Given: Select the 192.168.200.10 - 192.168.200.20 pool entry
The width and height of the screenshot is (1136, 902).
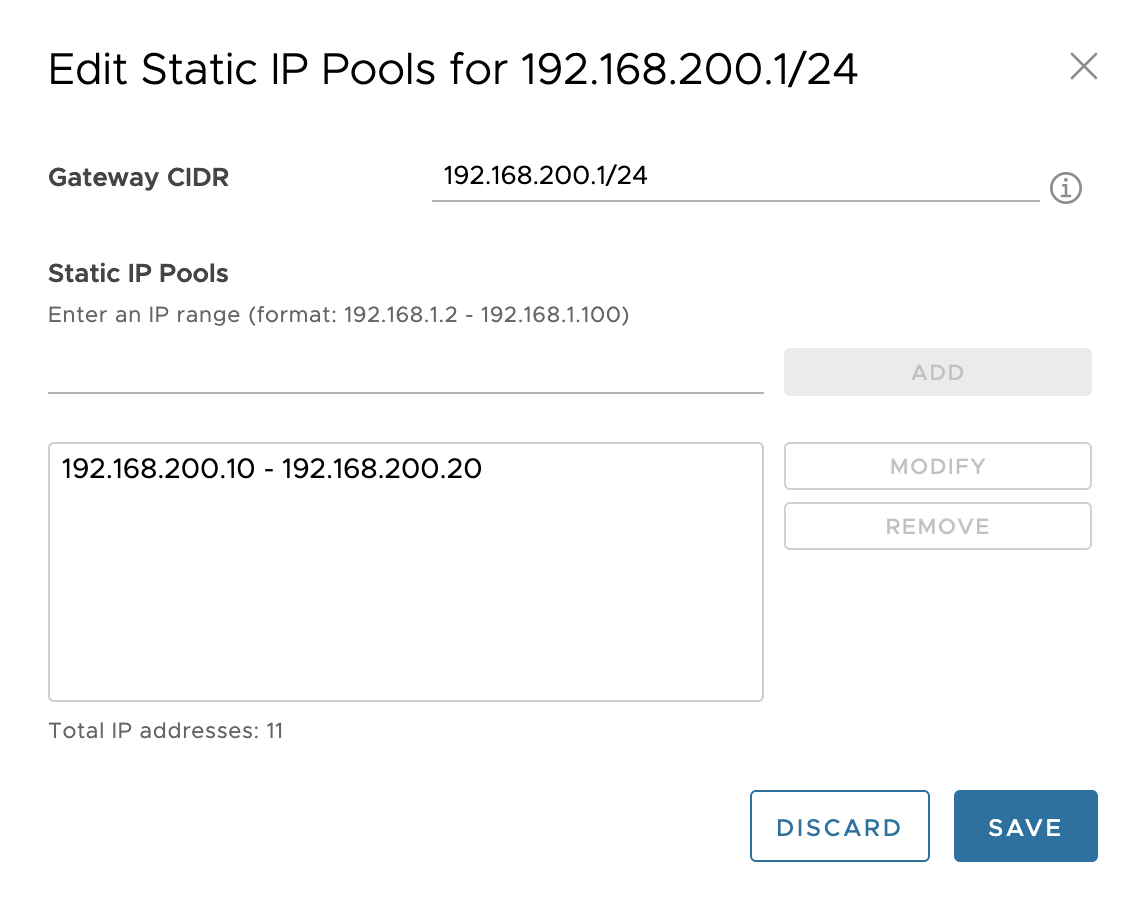Looking at the screenshot, I should pos(272,468).
